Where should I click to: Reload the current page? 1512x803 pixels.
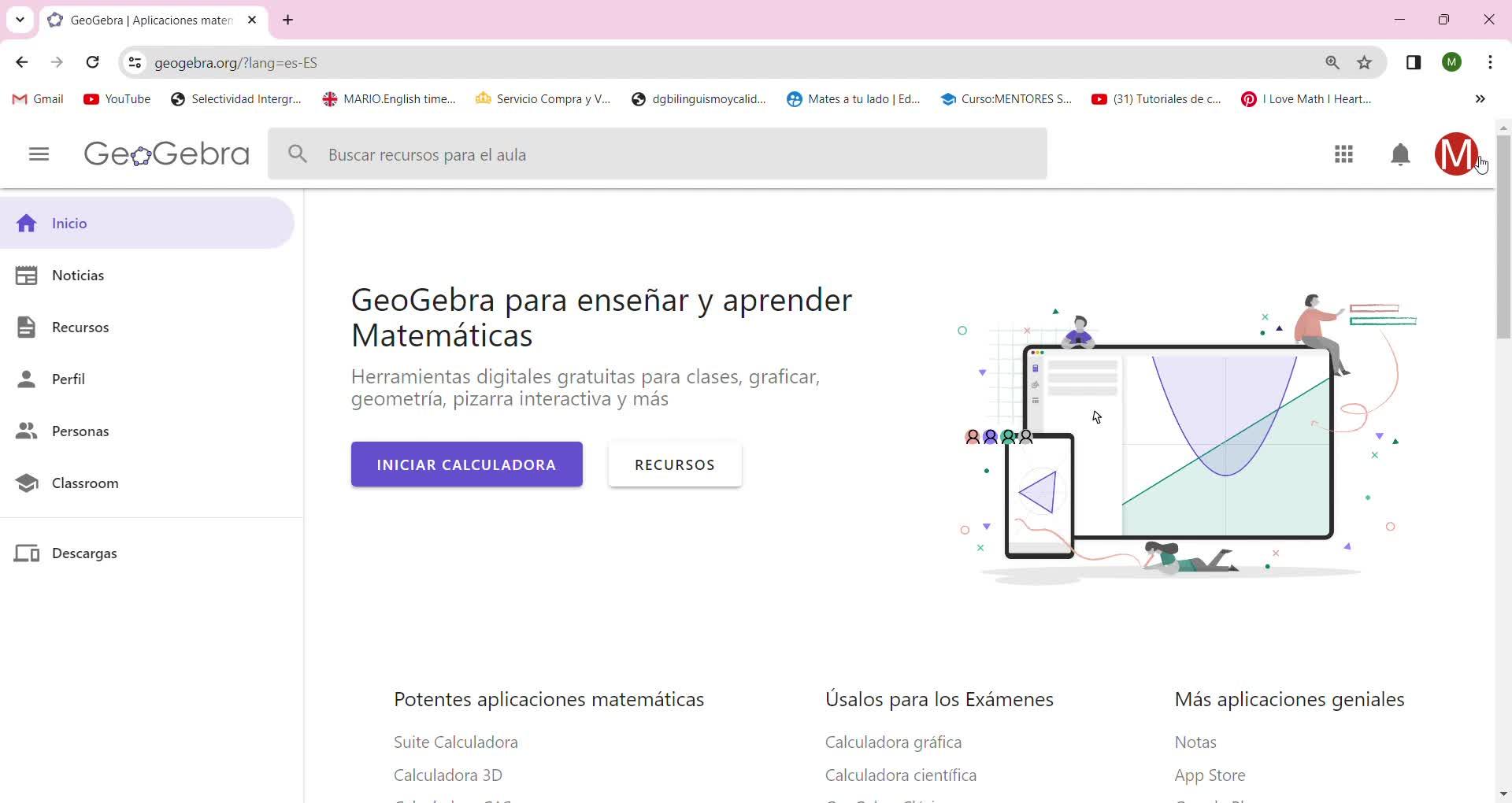93,62
